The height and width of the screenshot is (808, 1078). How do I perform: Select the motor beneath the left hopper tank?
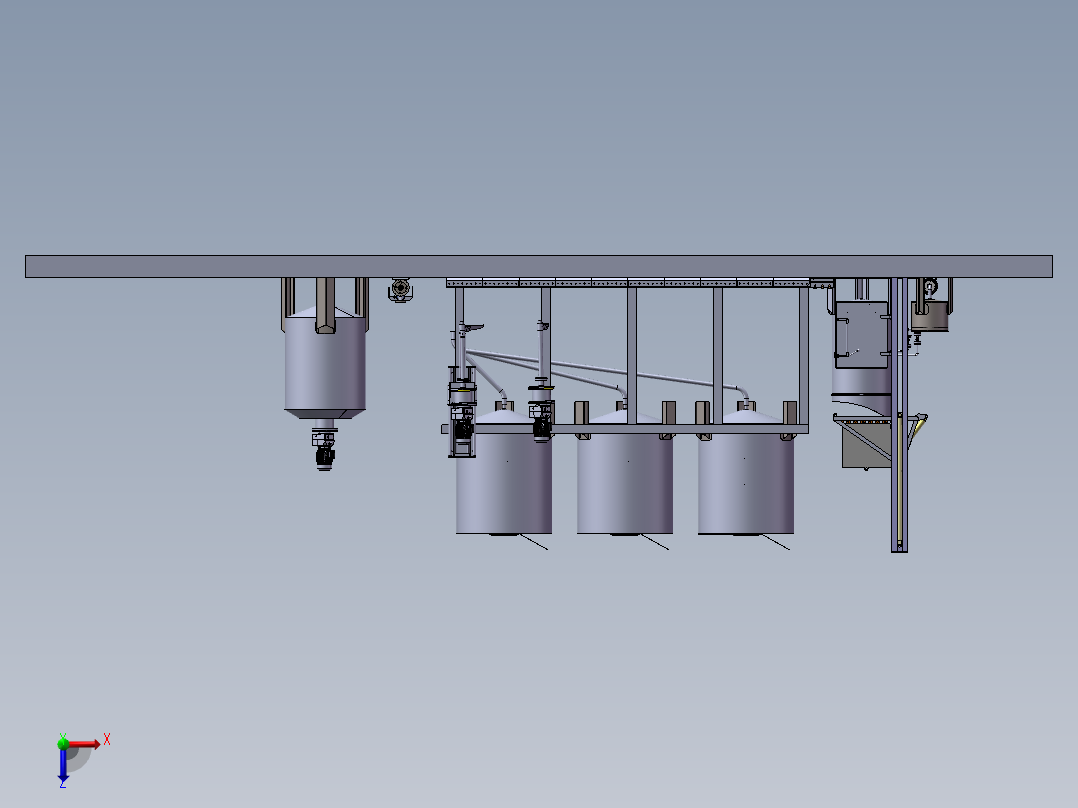tap(324, 455)
